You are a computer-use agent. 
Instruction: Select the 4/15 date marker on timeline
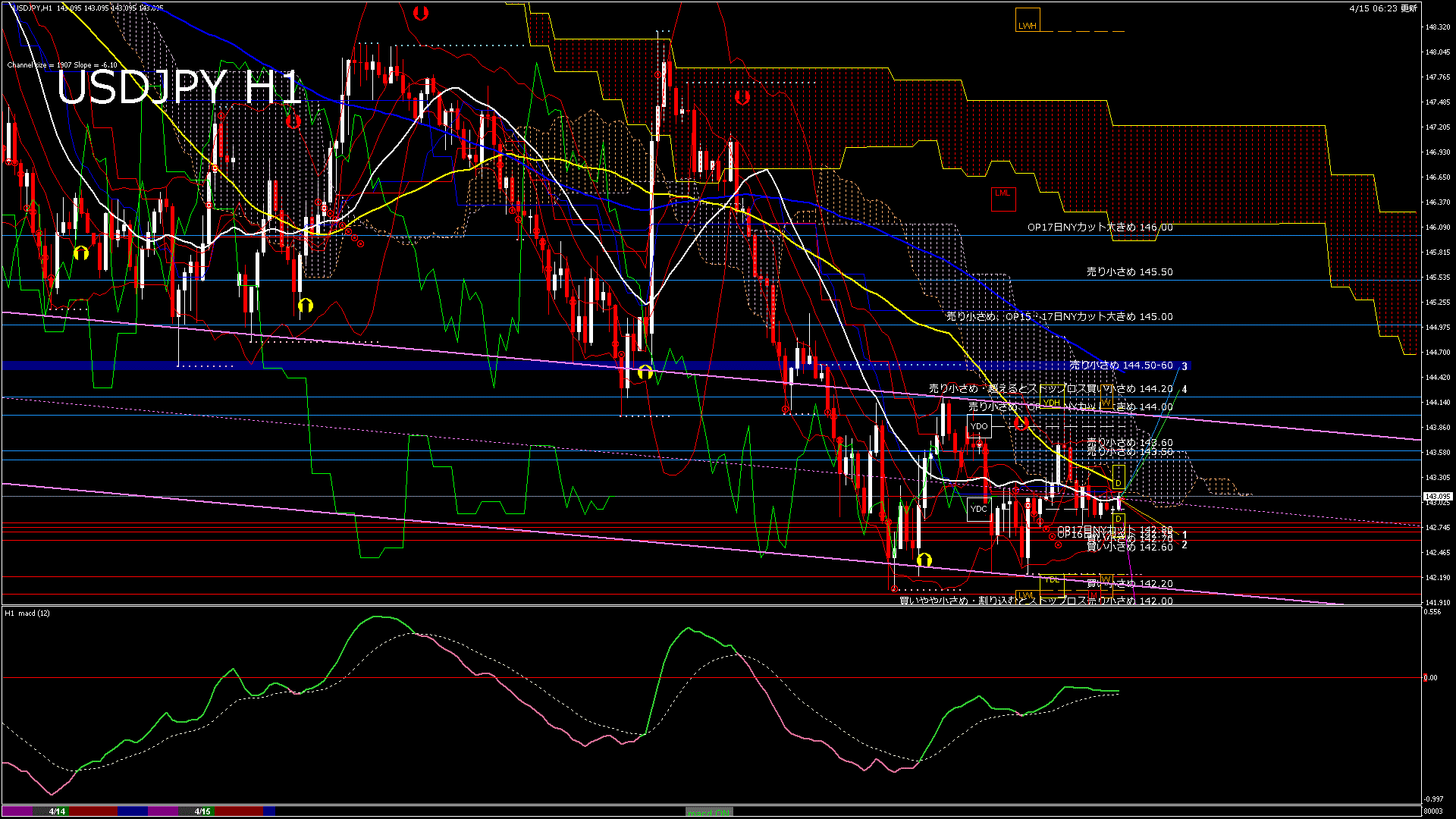click(x=202, y=811)
